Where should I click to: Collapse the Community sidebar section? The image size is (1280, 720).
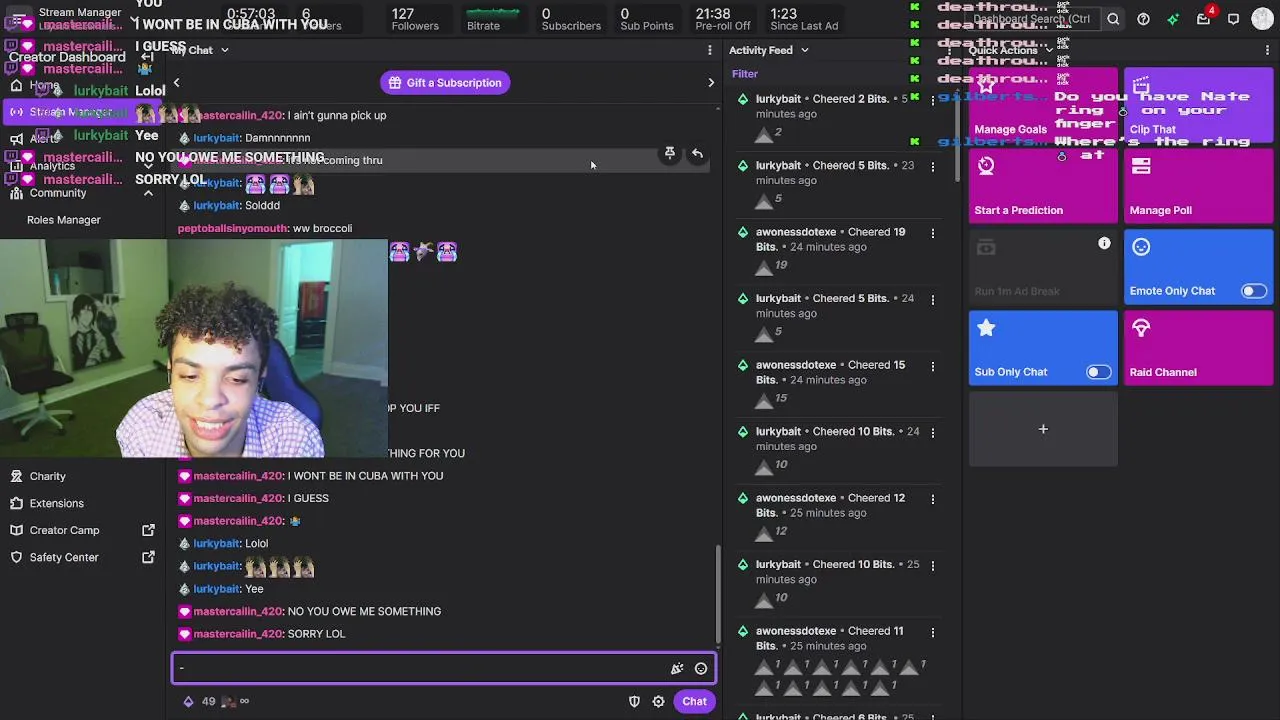(x=148, y=193)
